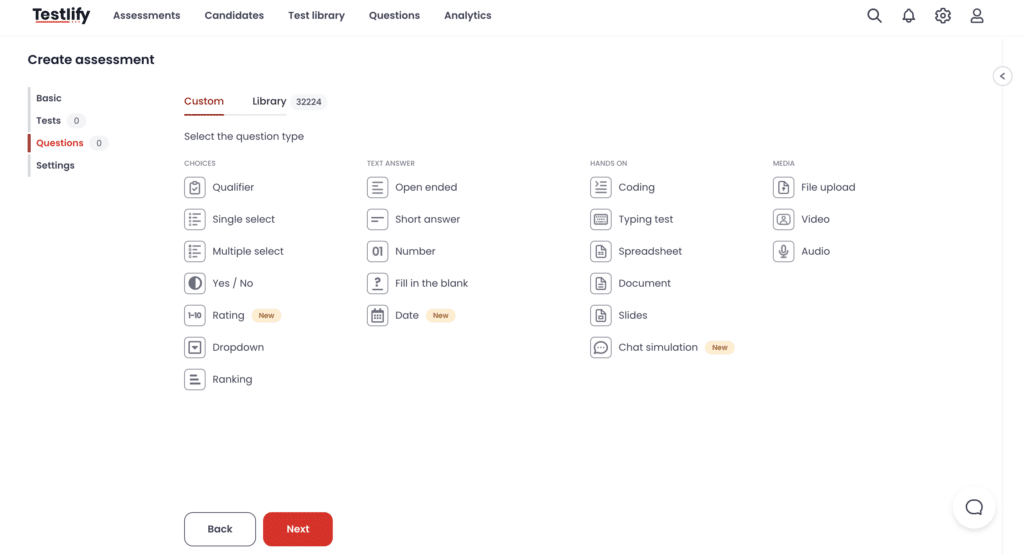Choose the Spreadsheet file icon
1024x557 pixels.
pos(601,251)
